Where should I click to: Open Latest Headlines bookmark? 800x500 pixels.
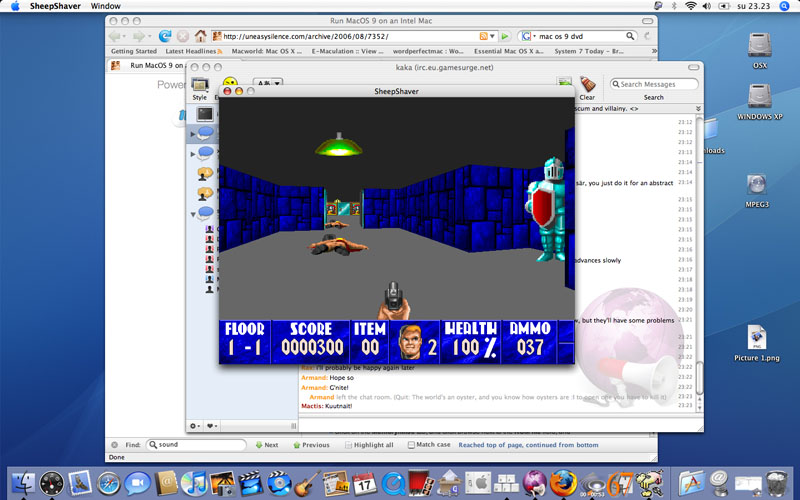pyautogui.click(x=193, y=51)
